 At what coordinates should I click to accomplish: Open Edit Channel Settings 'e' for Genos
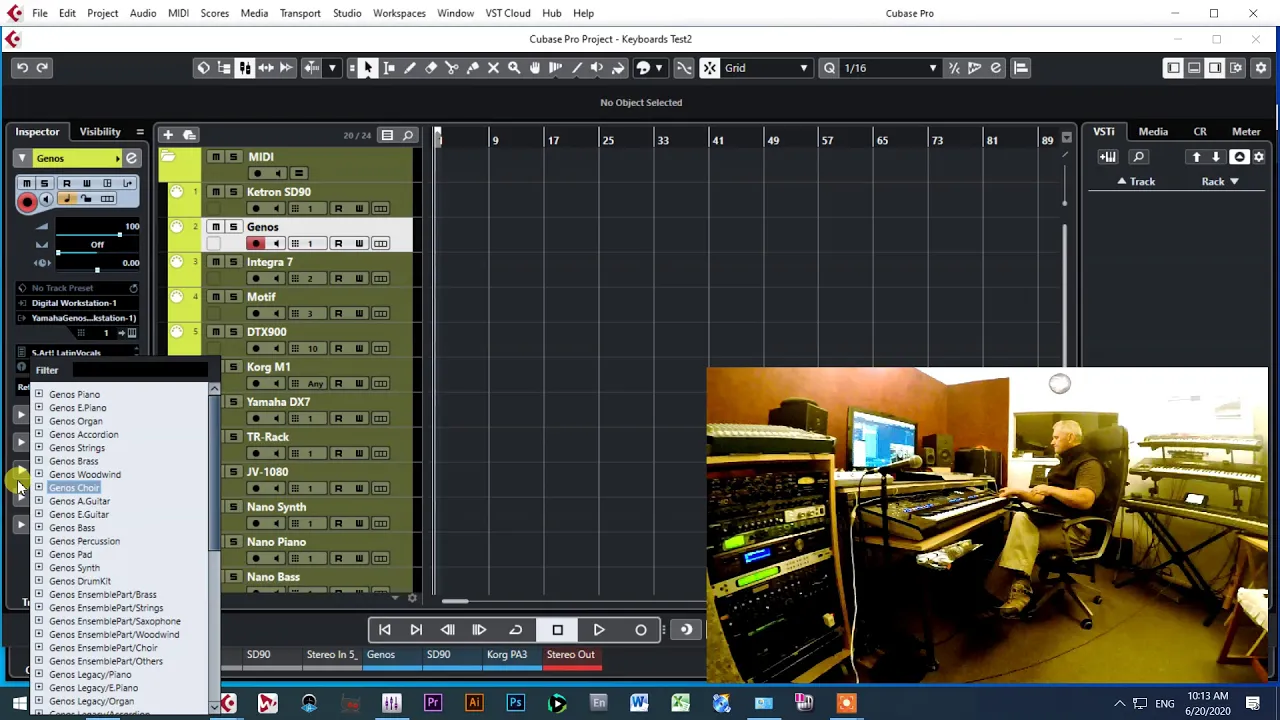[131, 158]
